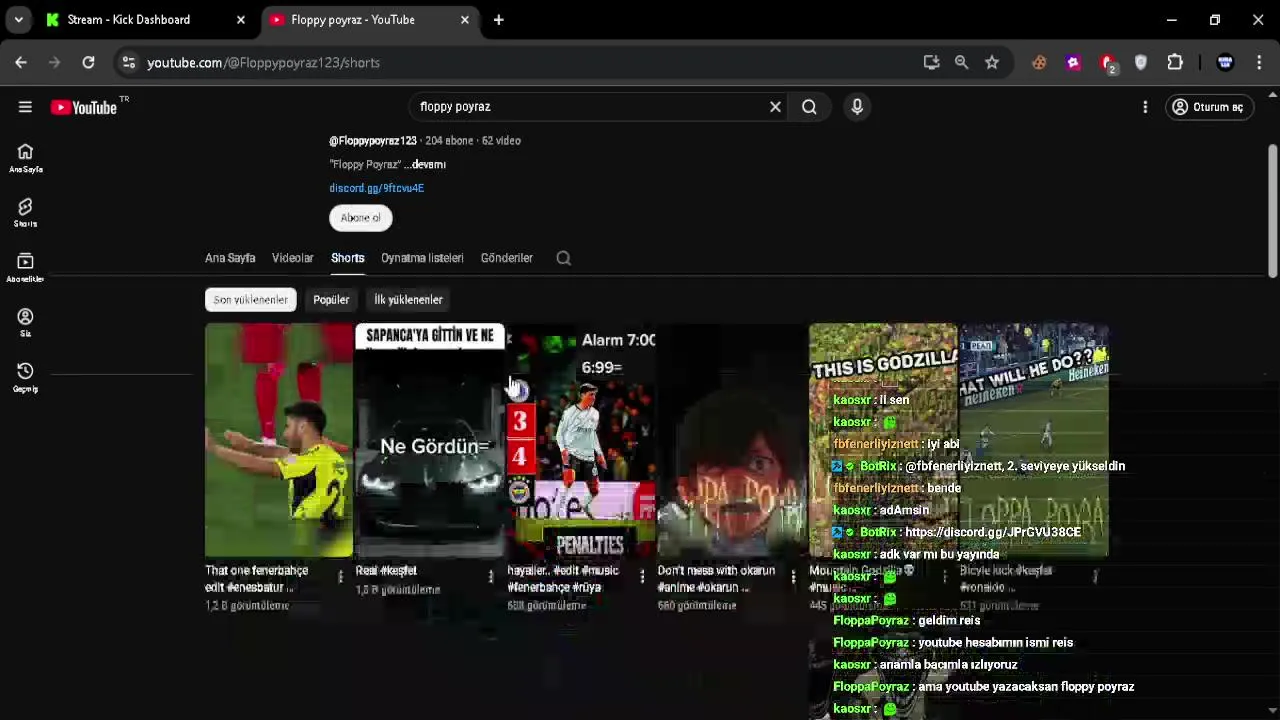The width and height of the screenshot is (1280, 720).
Task: Close the Floppy poyraz YouTube tab
Action: coord(464,20)
